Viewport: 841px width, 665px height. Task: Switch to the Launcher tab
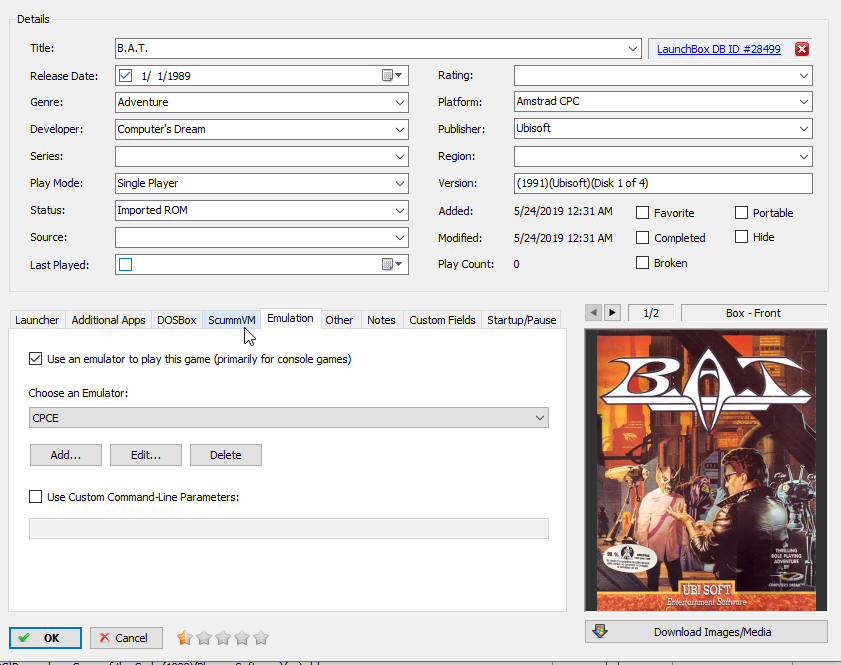(37, 320)
